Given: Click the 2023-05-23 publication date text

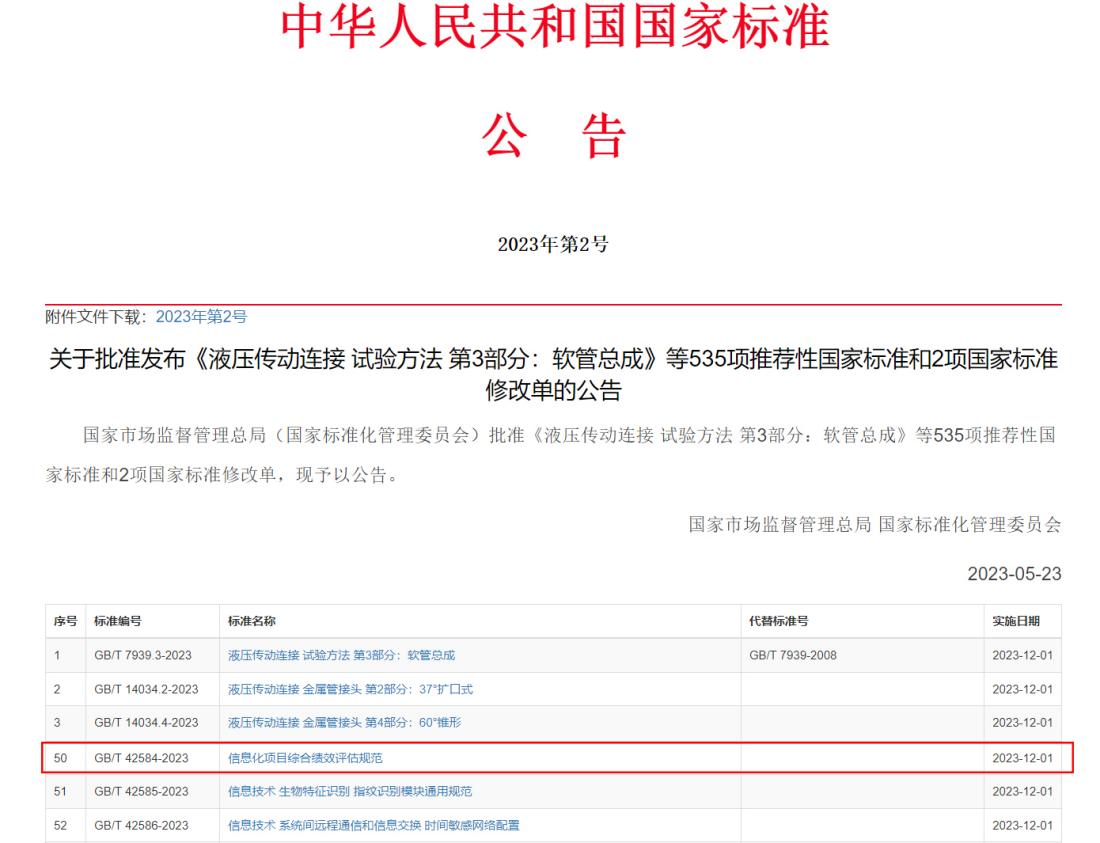Looking at the screenshot, I should tap(1013, 574).
